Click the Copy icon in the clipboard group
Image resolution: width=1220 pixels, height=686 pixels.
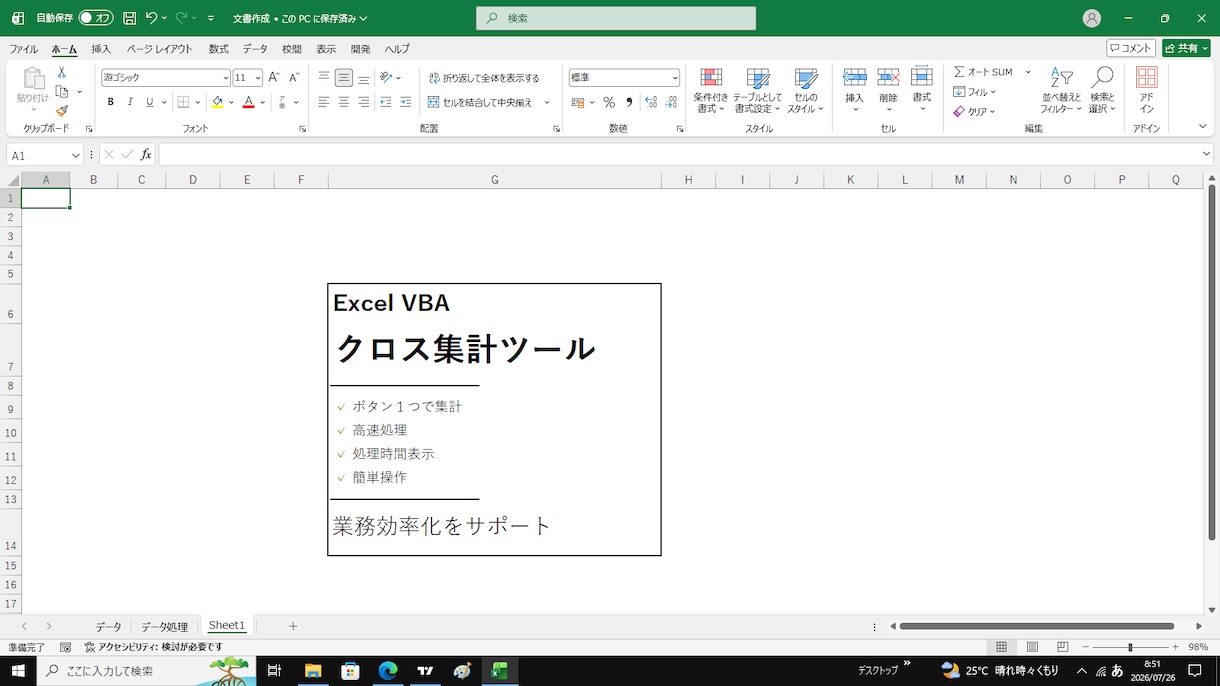(x=61, y=92)
